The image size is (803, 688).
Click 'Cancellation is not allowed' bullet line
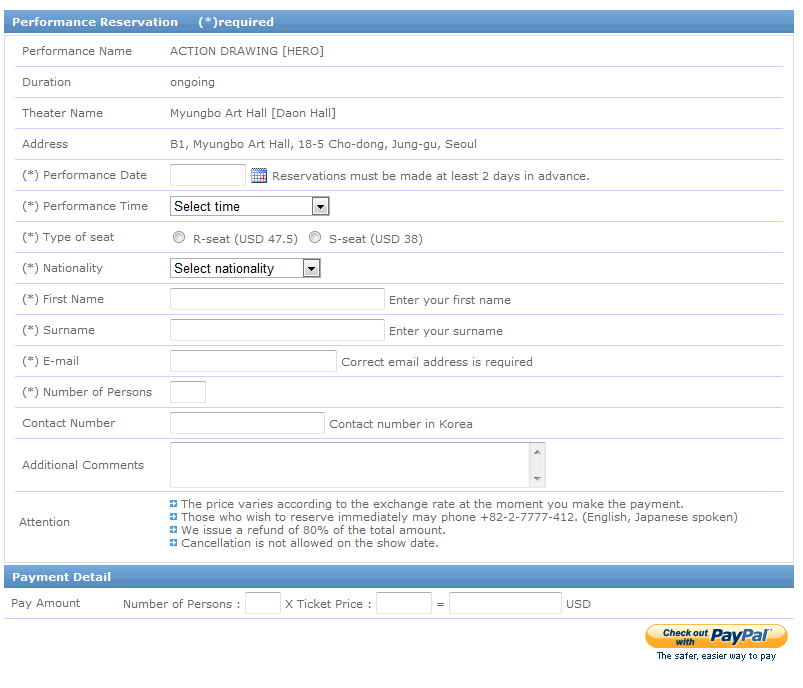(310, 544)
